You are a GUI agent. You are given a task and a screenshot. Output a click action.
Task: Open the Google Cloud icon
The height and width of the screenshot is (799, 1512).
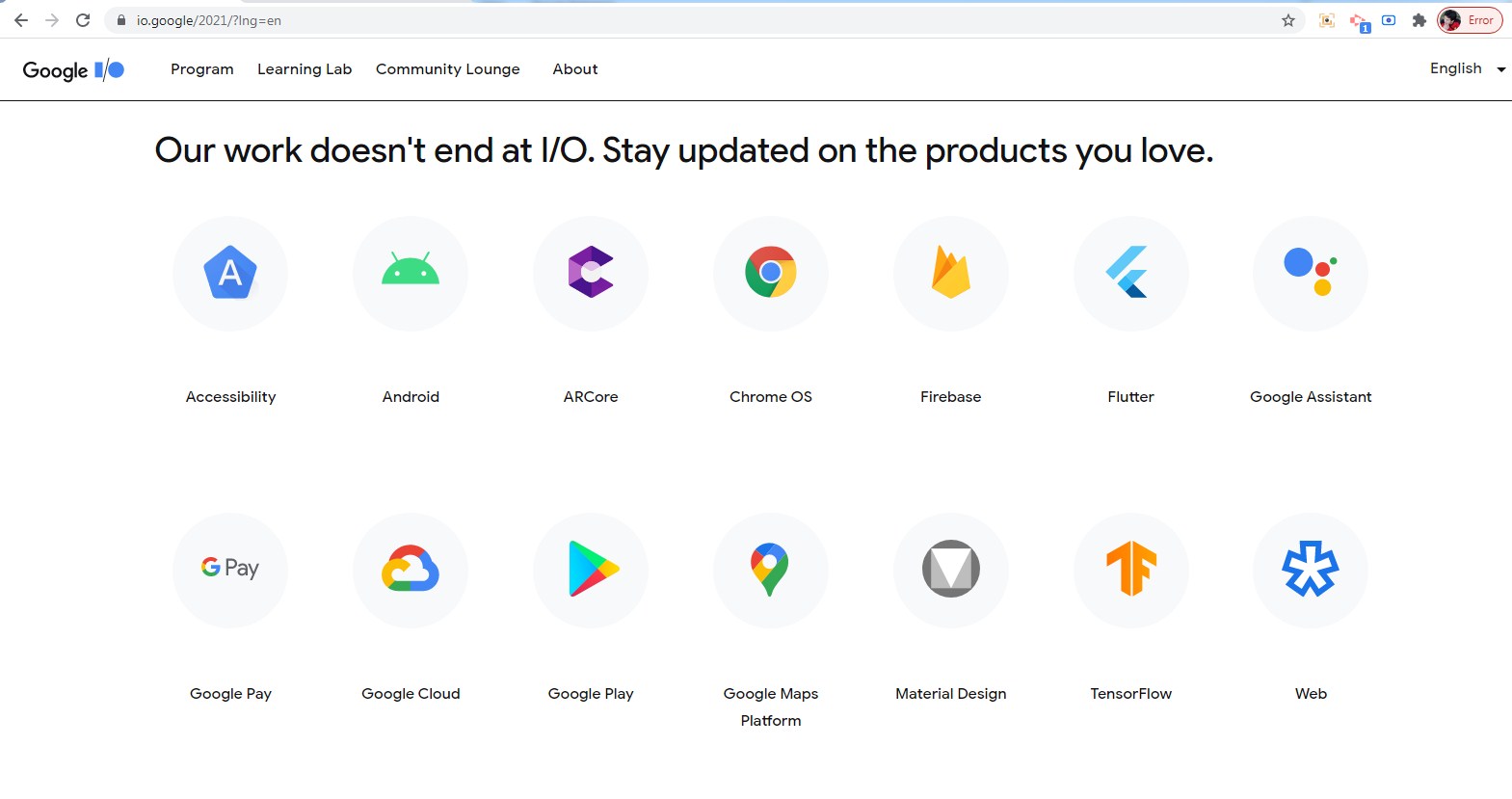tap(411, 571)
